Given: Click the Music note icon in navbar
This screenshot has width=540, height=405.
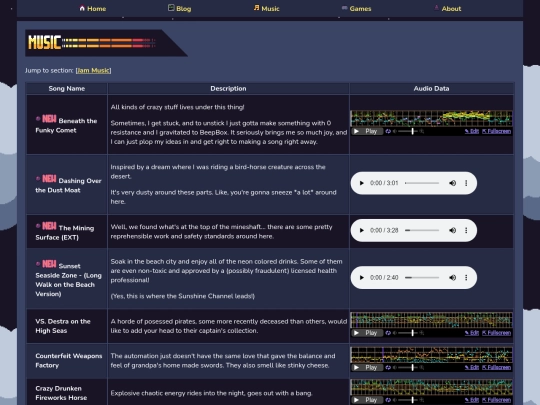Looking at the screenshot, I should coord(256,8).
